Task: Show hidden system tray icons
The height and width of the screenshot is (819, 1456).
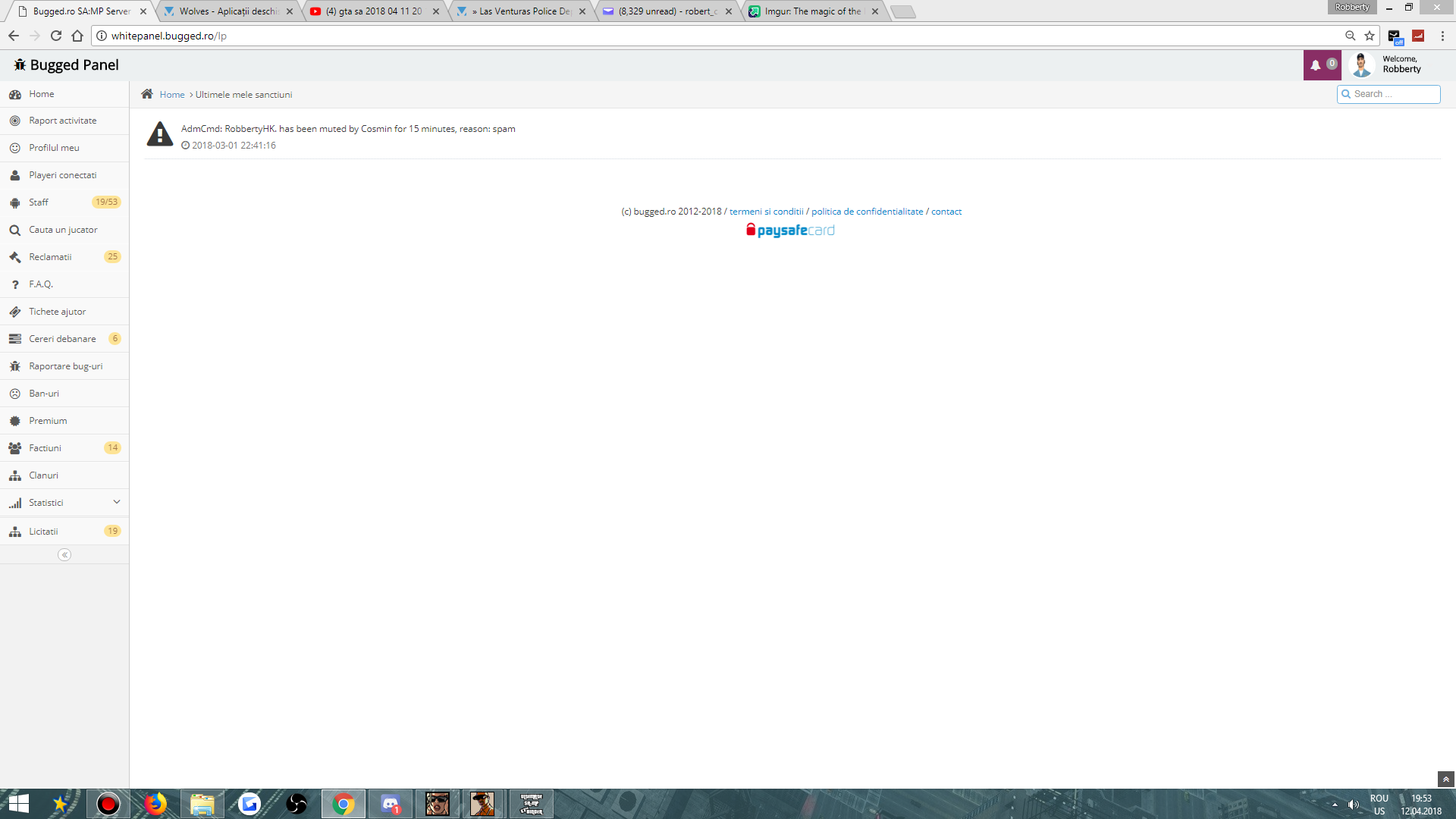Action: tap(1335, 805)
